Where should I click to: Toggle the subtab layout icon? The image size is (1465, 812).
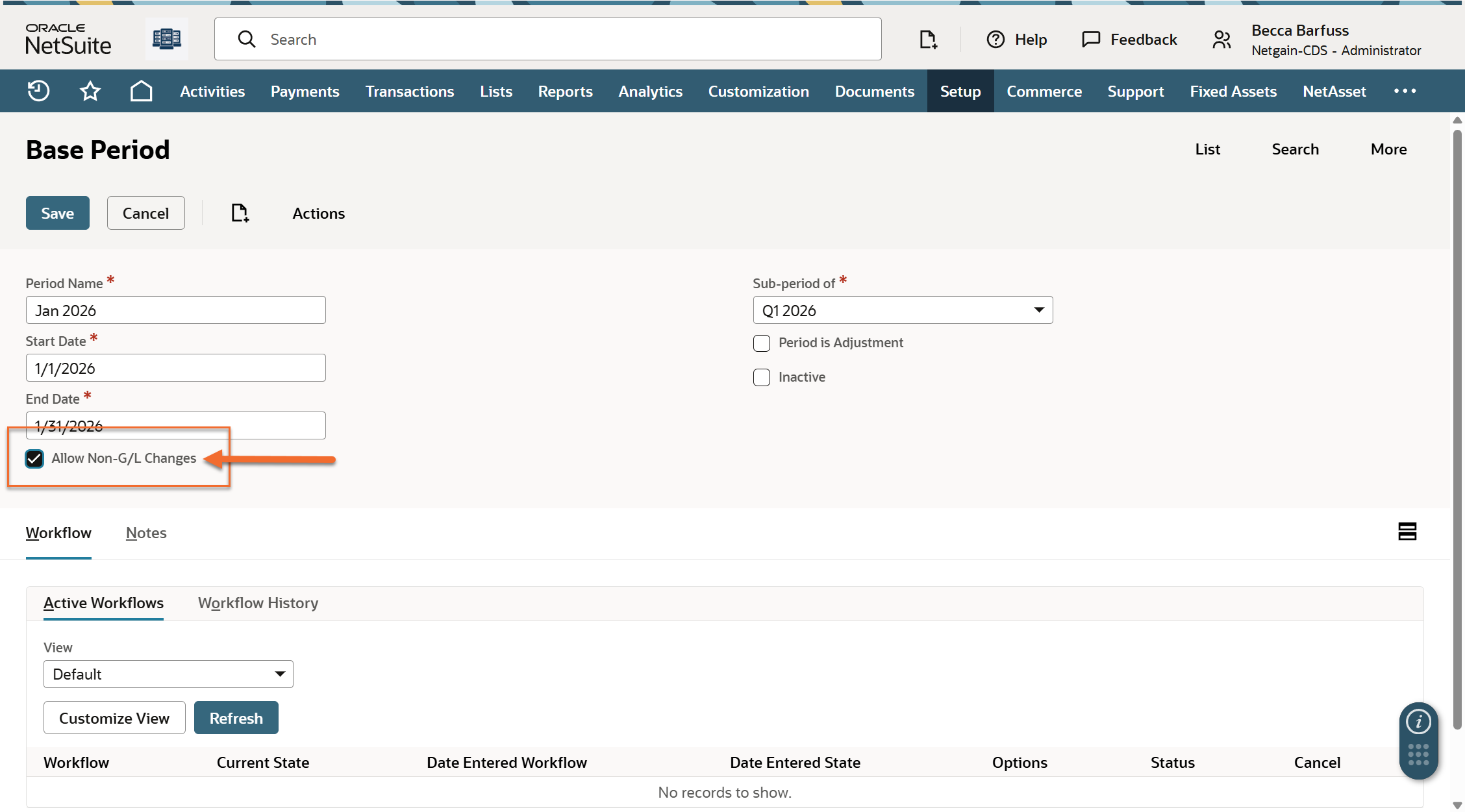[1407, 532]
